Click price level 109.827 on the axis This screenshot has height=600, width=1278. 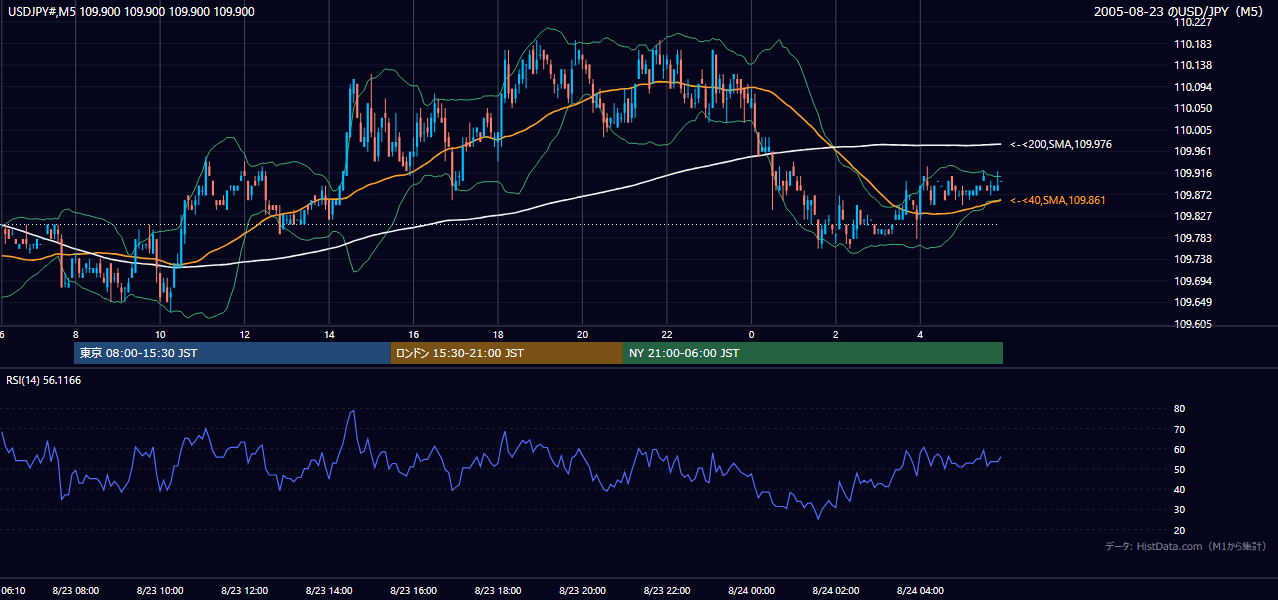coord(1191,216)
